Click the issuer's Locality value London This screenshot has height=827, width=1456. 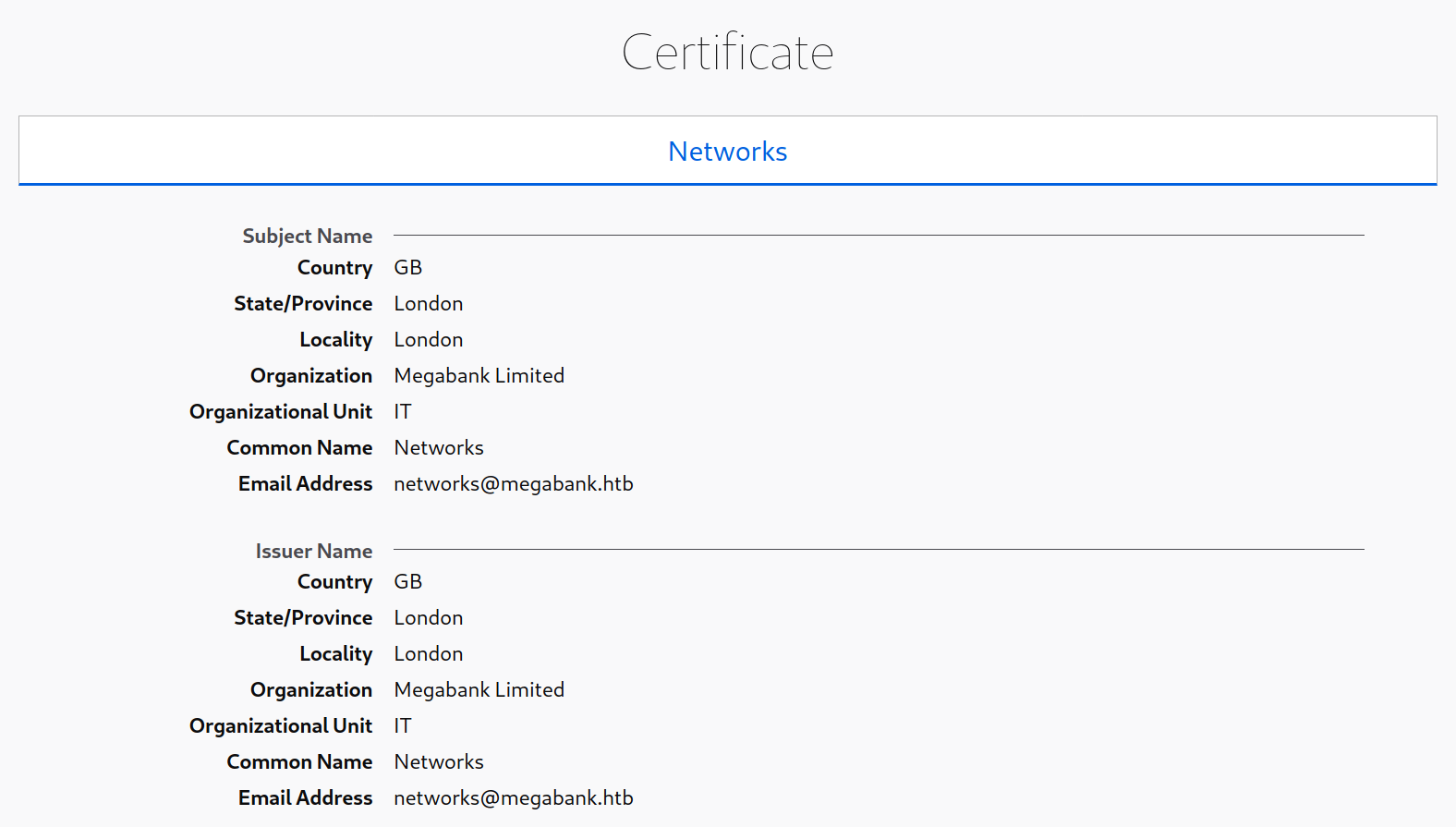(x=428, y=654)
